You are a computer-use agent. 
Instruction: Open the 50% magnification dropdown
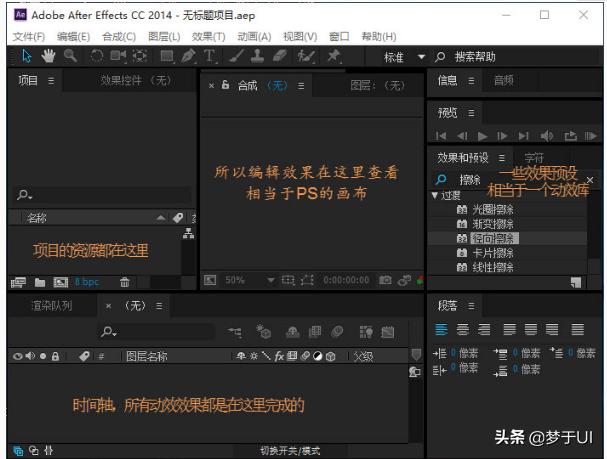point(250,280)
